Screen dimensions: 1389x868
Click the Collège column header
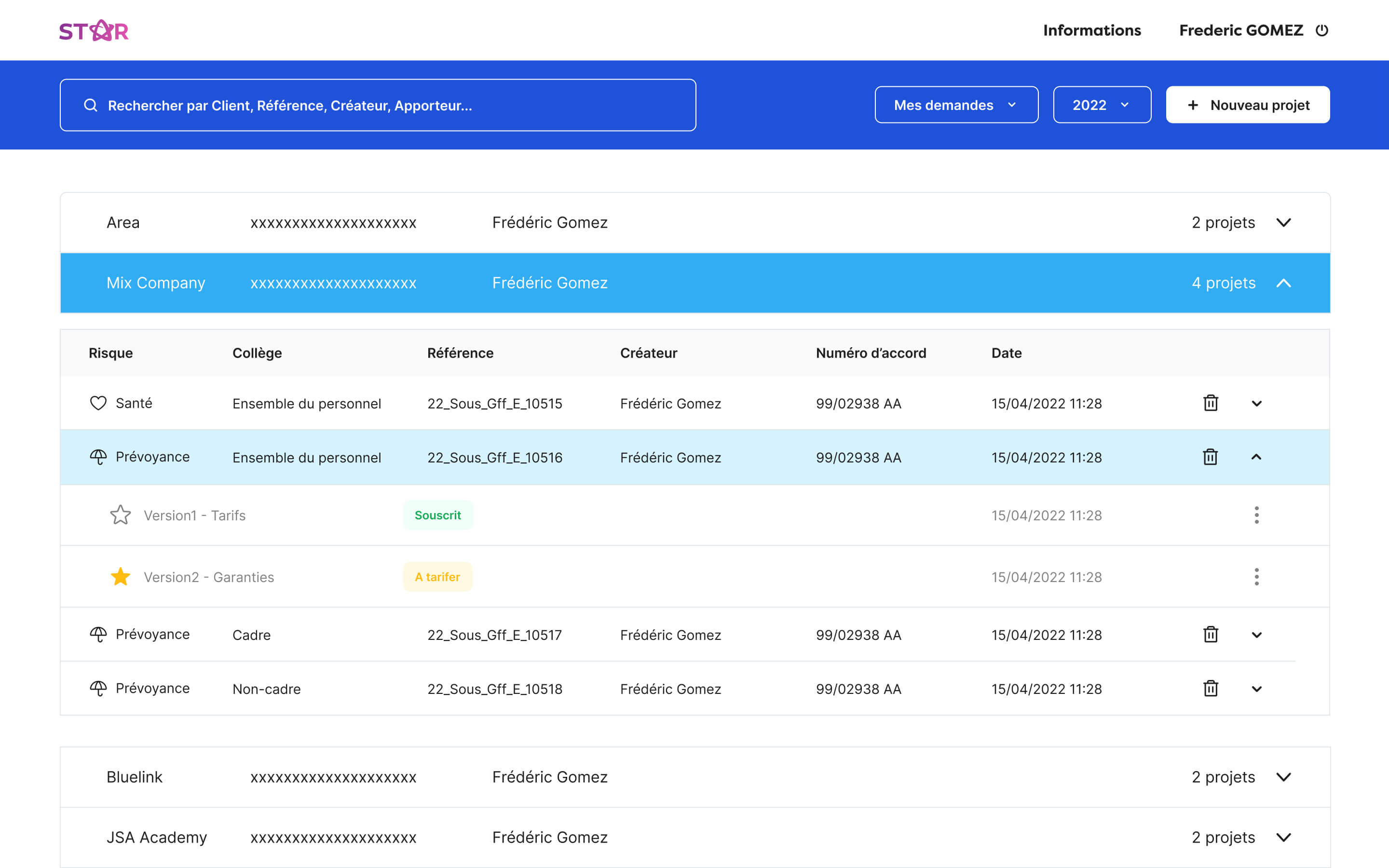[x=257, y=353]
